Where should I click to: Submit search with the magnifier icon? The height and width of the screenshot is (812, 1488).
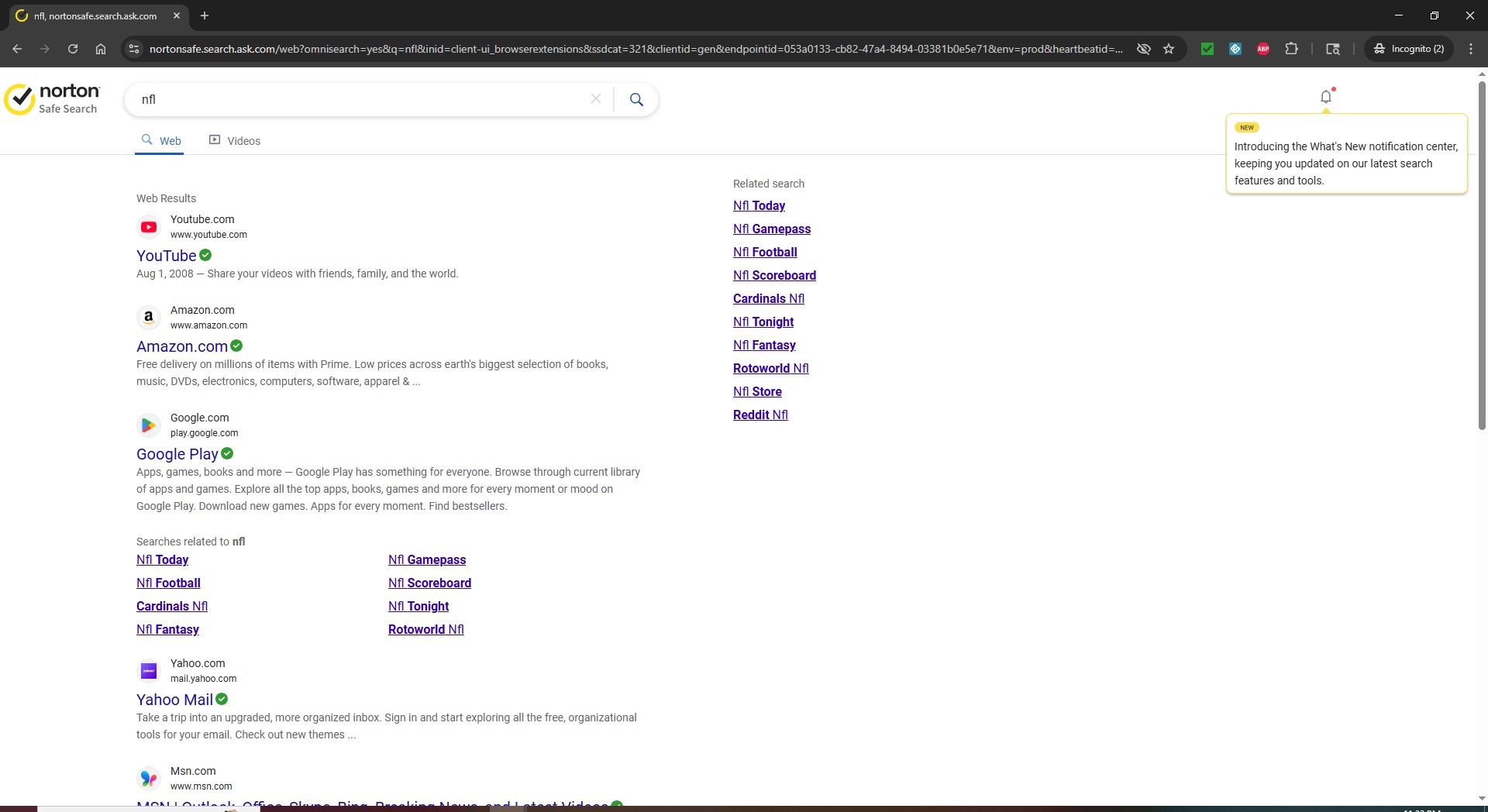click(x=636, y=99)
